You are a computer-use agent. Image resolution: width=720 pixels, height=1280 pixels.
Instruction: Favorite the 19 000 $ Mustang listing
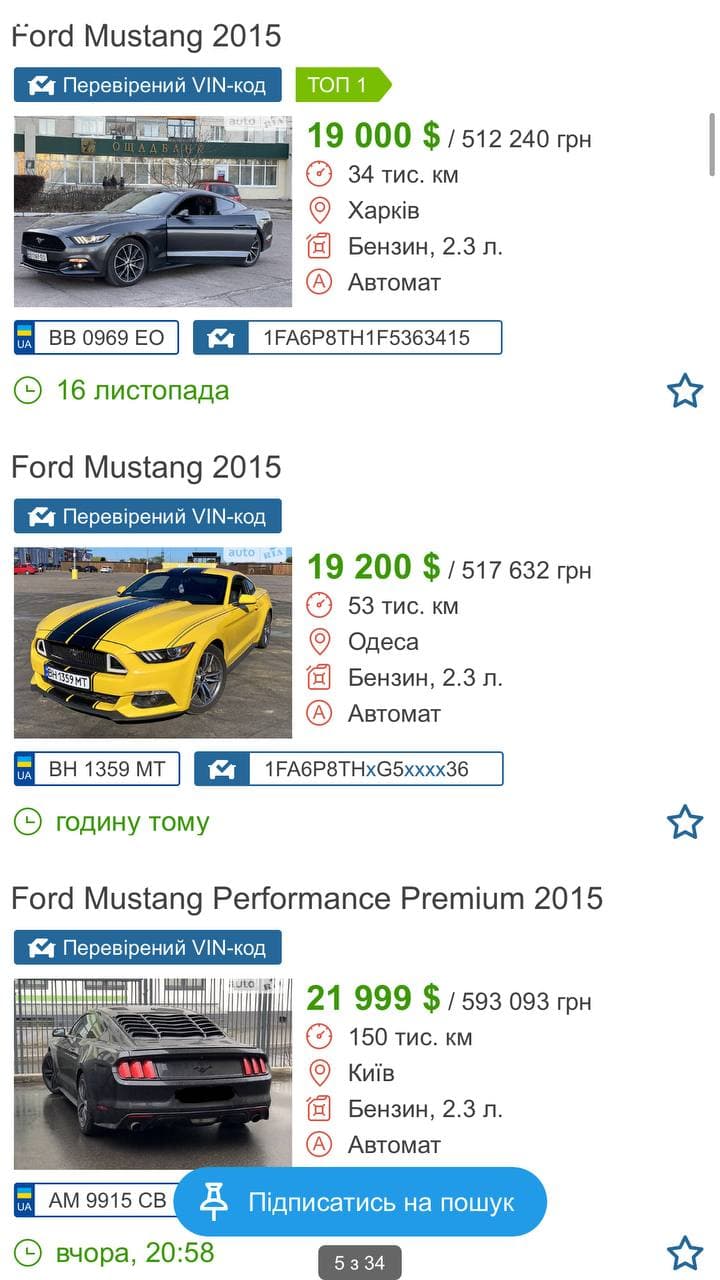click(685, 391)
